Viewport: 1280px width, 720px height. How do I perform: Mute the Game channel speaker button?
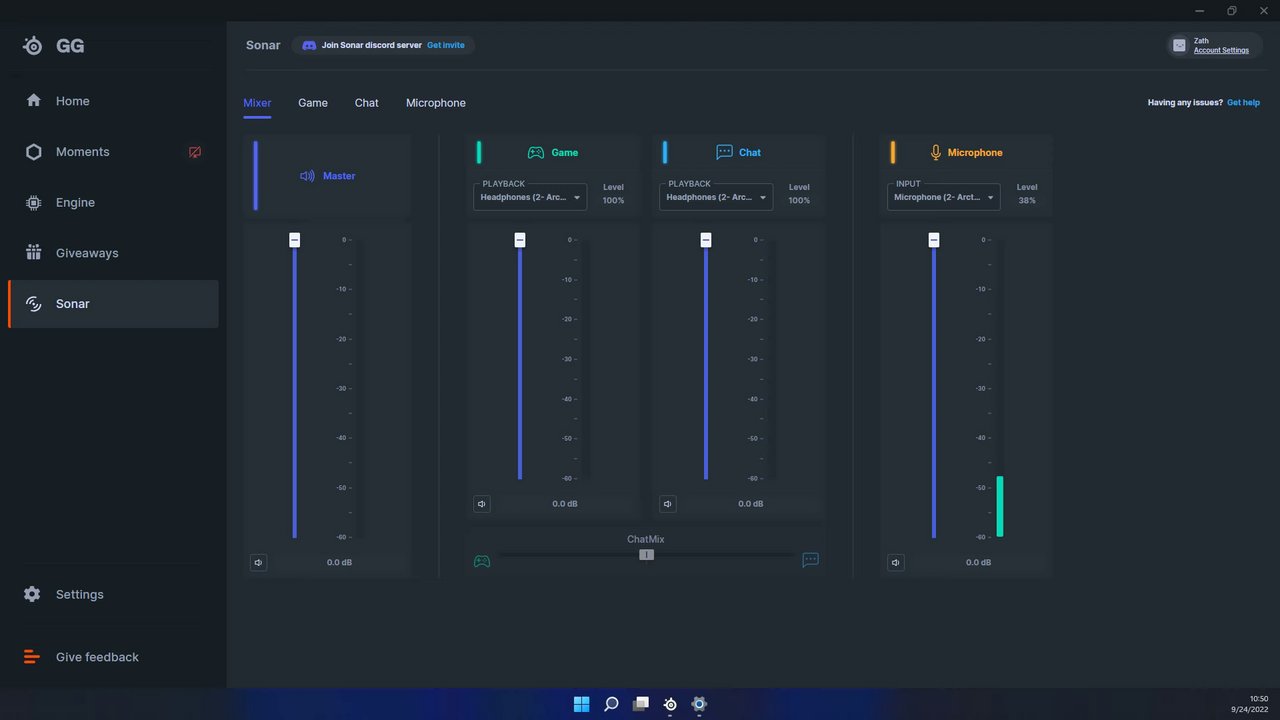(482, 504)
